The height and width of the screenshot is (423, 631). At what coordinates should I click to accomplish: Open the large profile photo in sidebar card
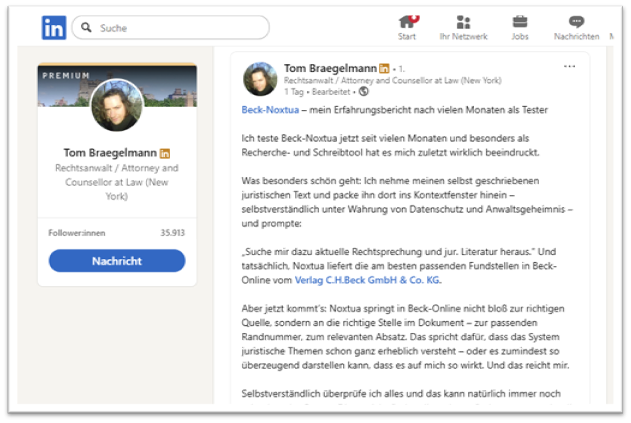pyautogui.click(x=117, y=105)
